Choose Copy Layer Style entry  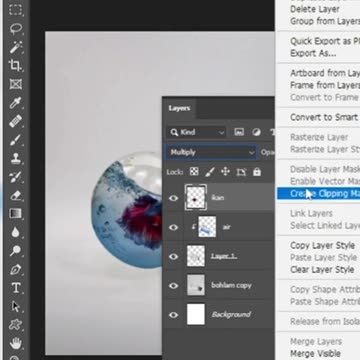point(322,246)
